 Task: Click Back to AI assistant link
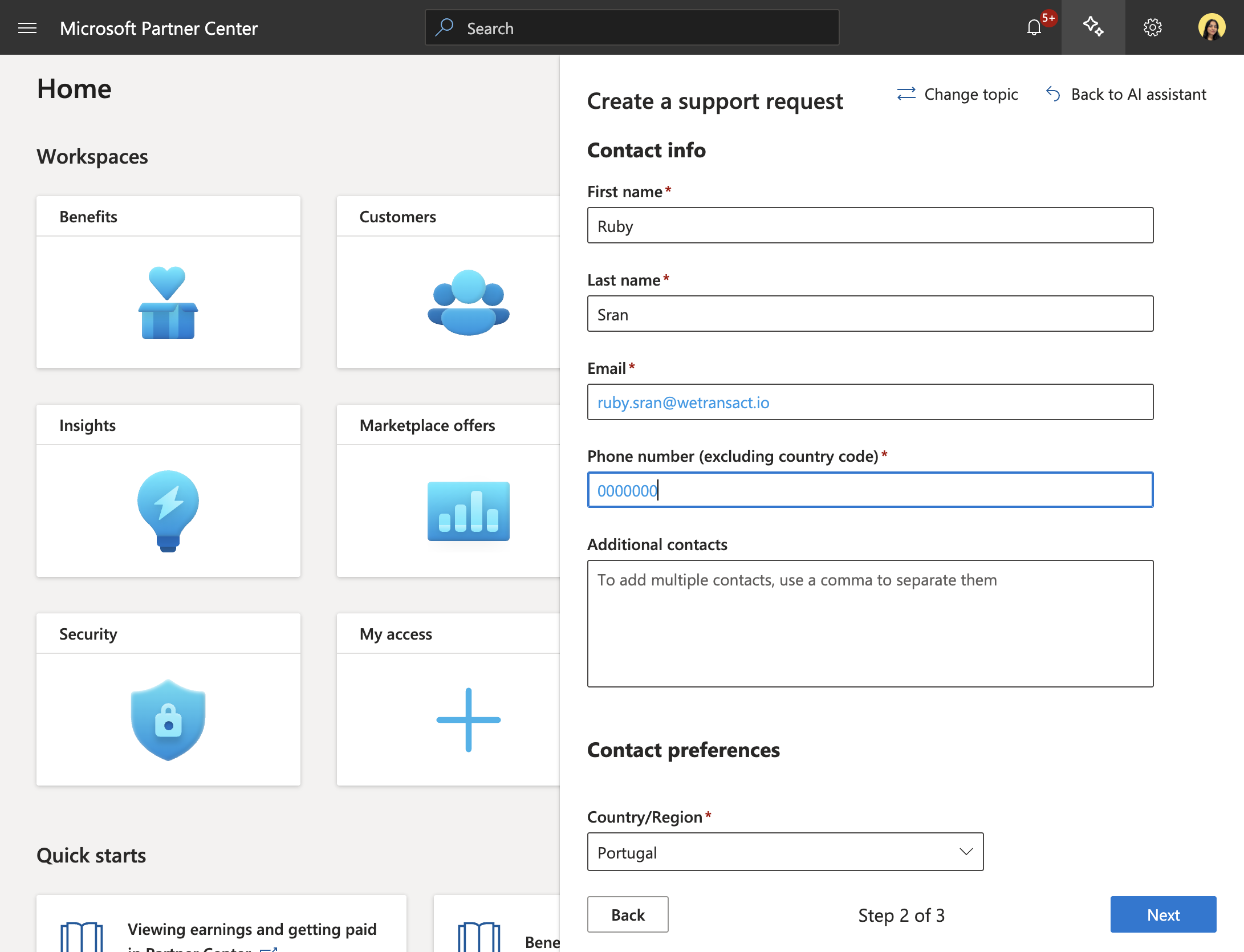pos(1139,94)
